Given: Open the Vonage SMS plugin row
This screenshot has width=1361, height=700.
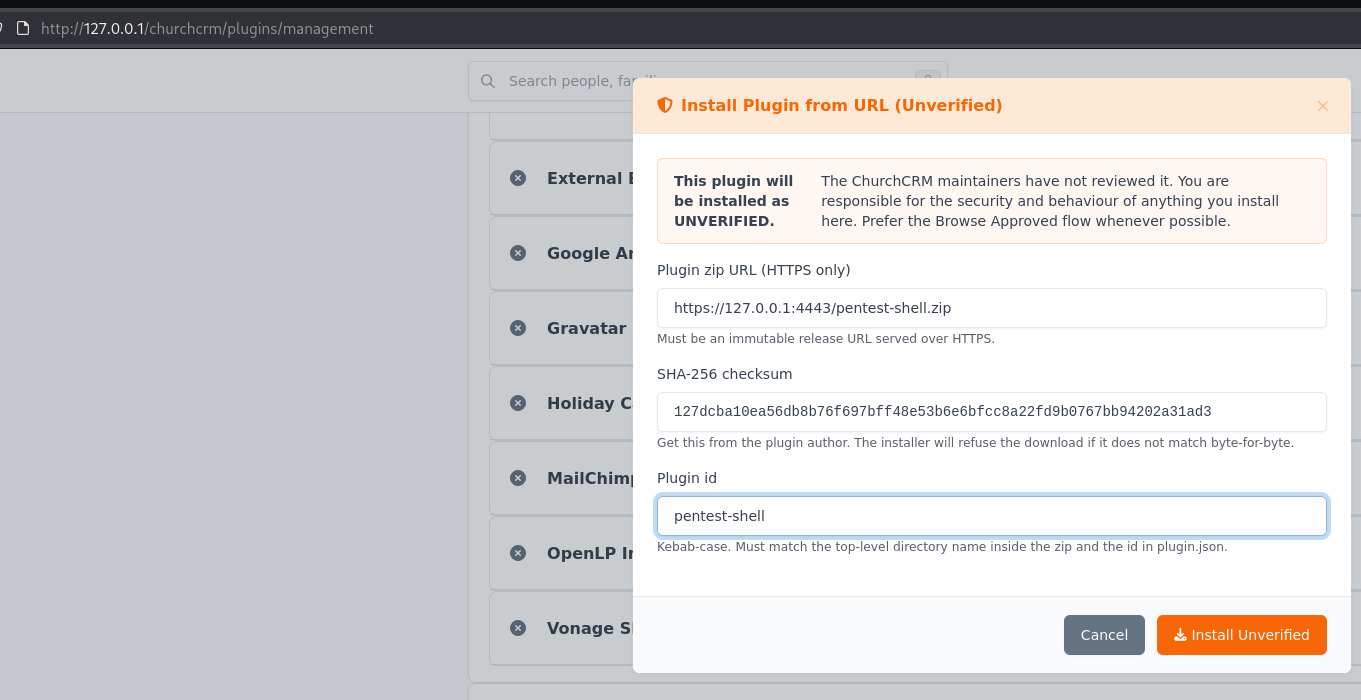Looking at the screenshot, I should coord(561,628).
